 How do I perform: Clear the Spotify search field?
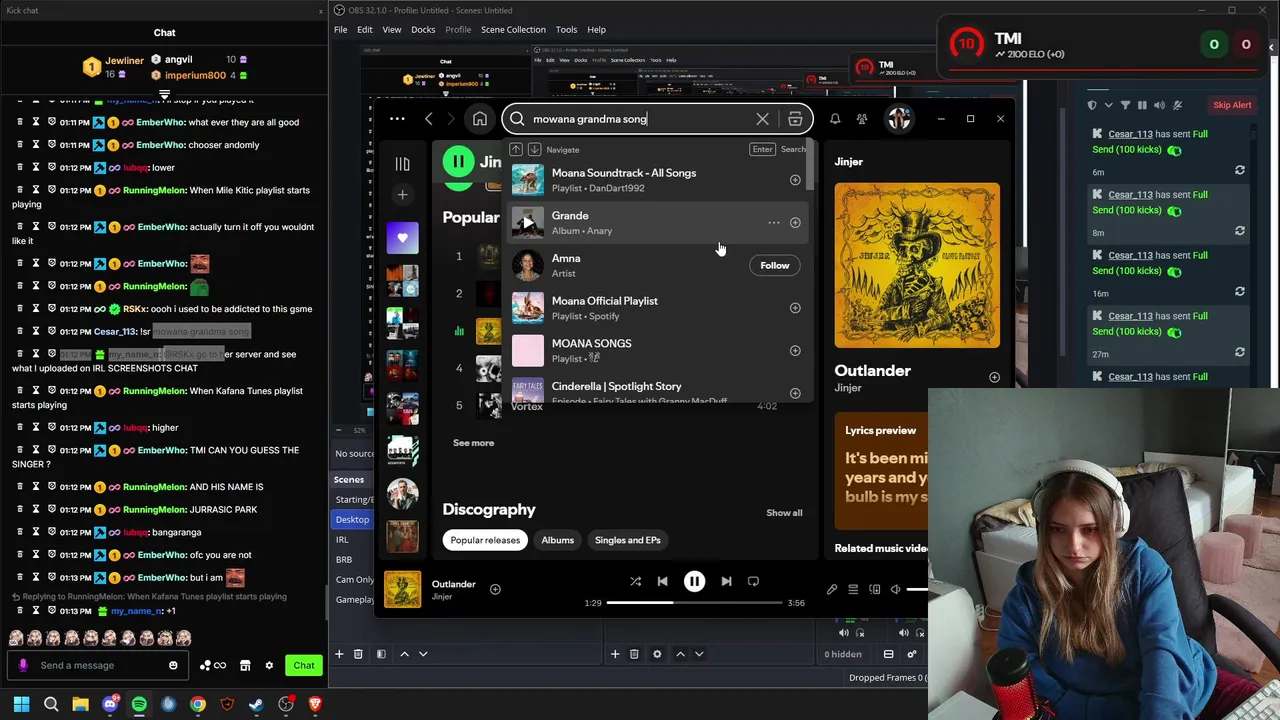pyautogui.click(x=762, y=119)
